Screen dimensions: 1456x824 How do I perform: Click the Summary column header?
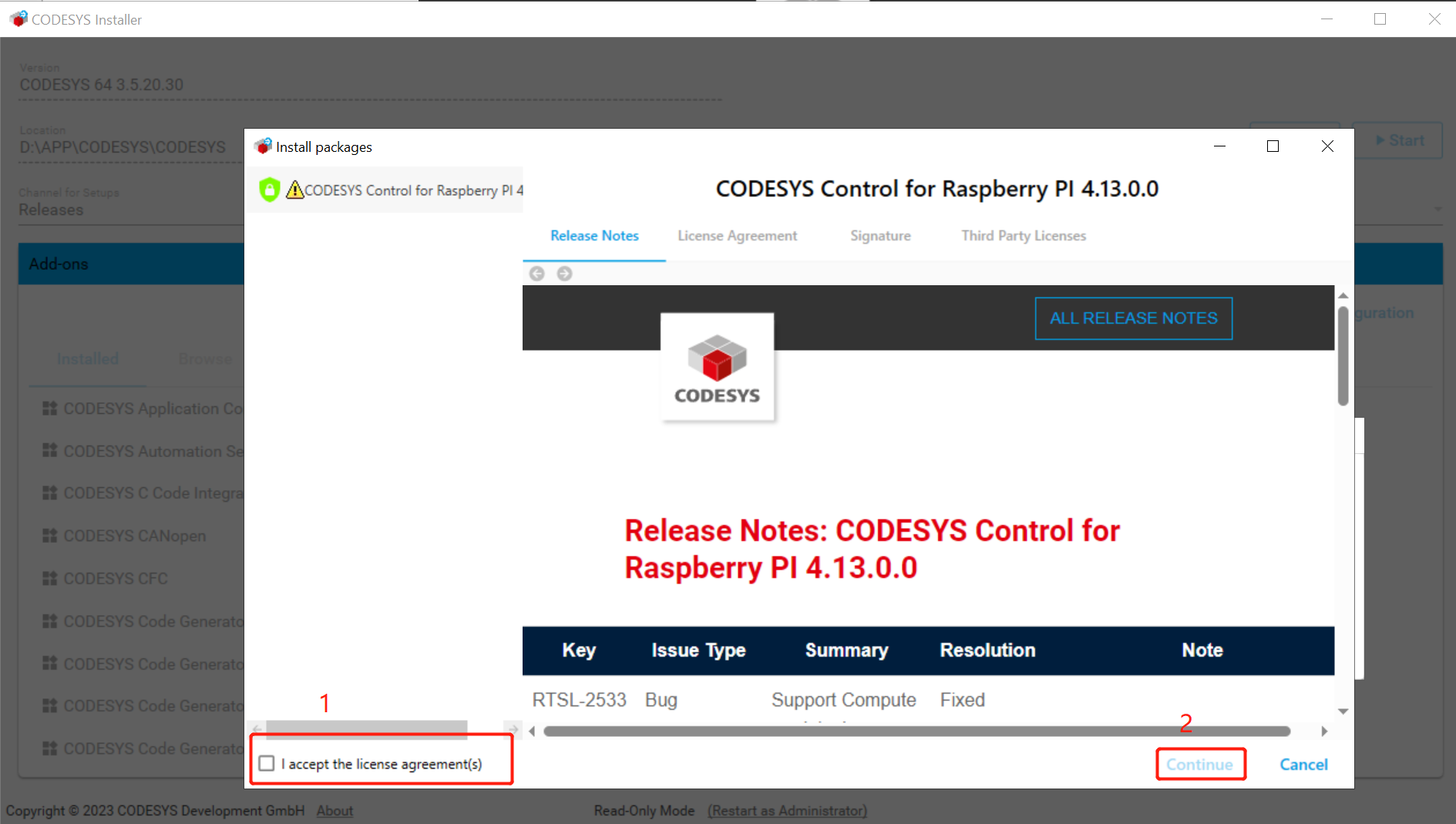846,650
